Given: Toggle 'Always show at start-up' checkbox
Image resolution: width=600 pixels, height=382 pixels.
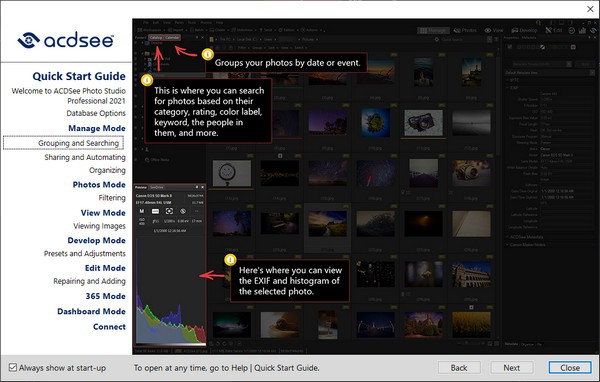Looking at the screenshot, I should (x=13, y=367).
